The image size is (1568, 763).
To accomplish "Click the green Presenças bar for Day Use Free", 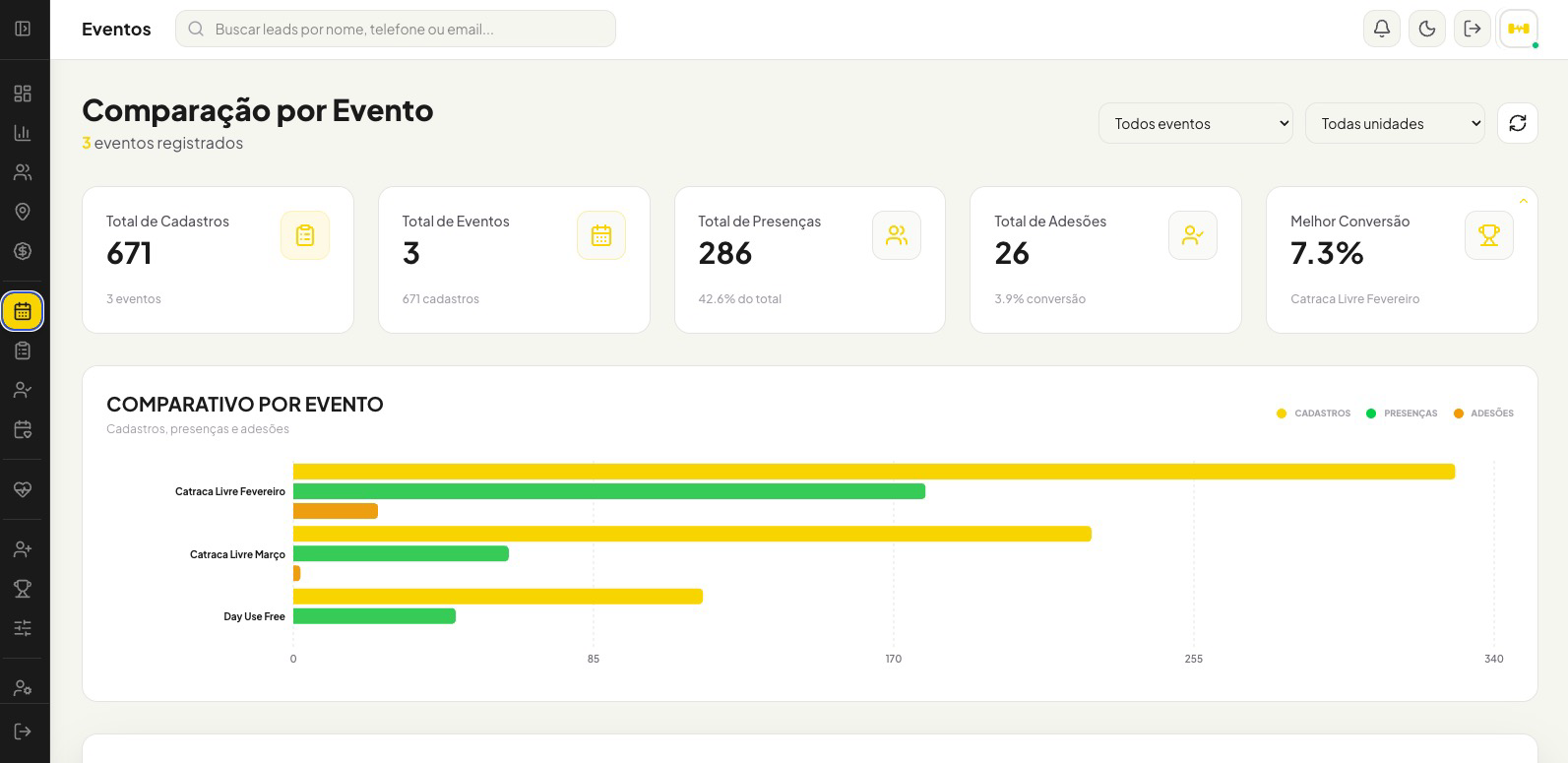I will pyautogui.click(x=374, y=616).
